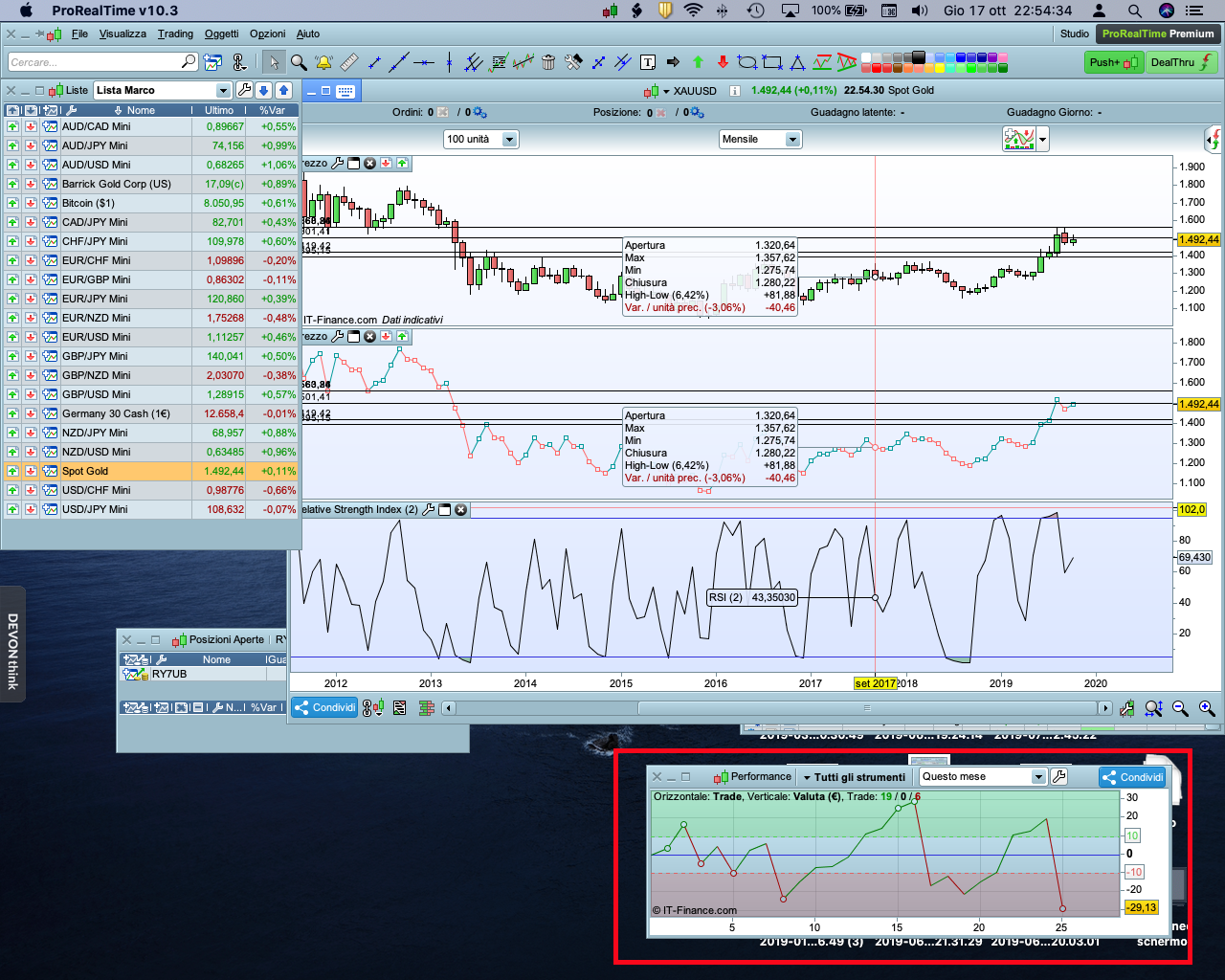Open the Oggetti menu

click(x=221, y=33)
